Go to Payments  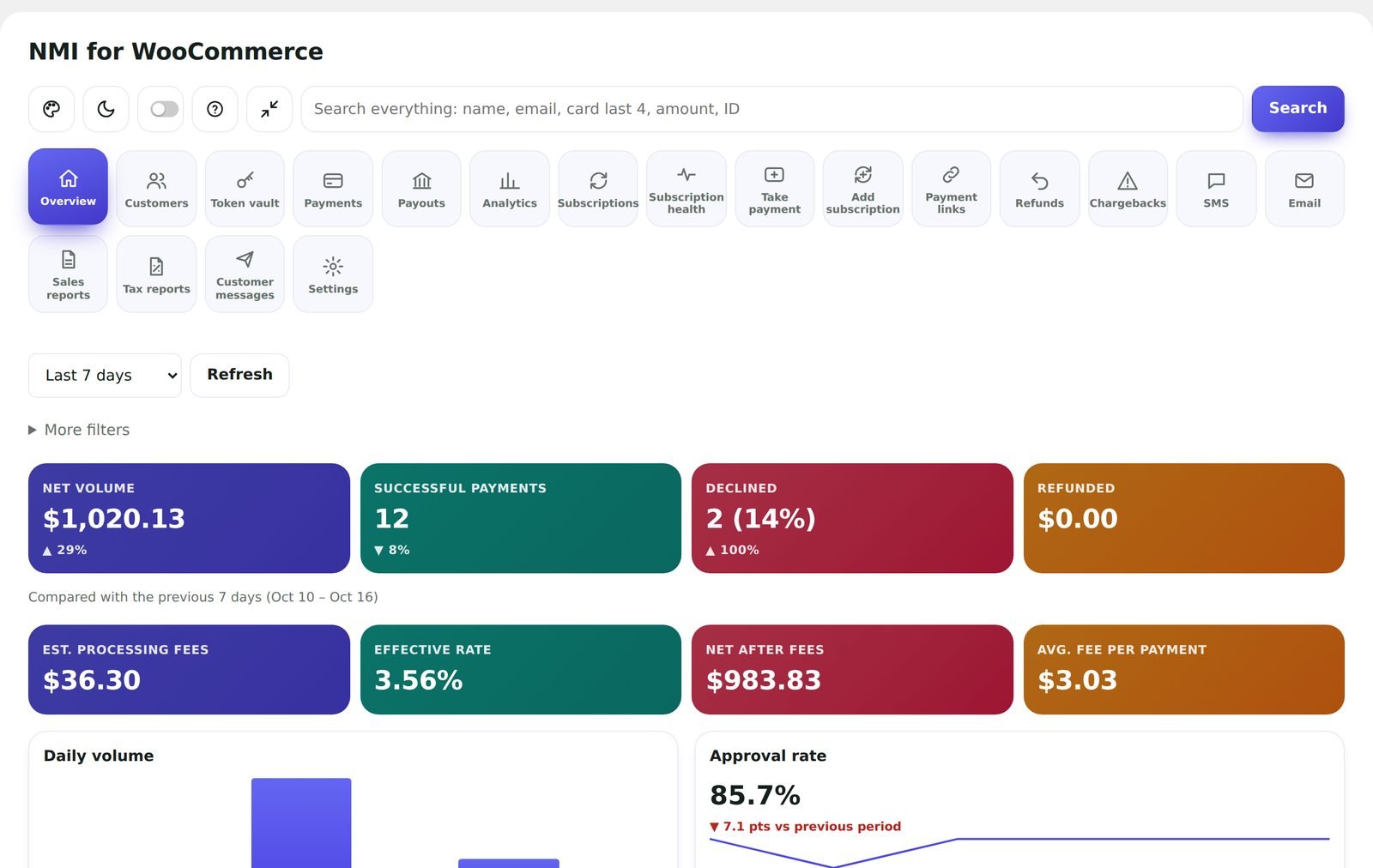(333, 189)
